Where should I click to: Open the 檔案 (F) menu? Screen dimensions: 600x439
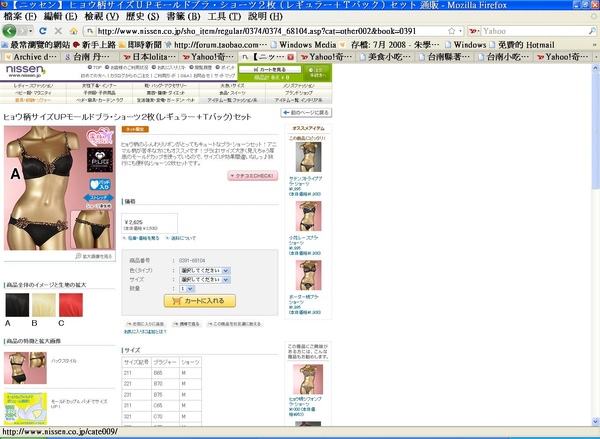pyautogui.click(x=20, y=17)
